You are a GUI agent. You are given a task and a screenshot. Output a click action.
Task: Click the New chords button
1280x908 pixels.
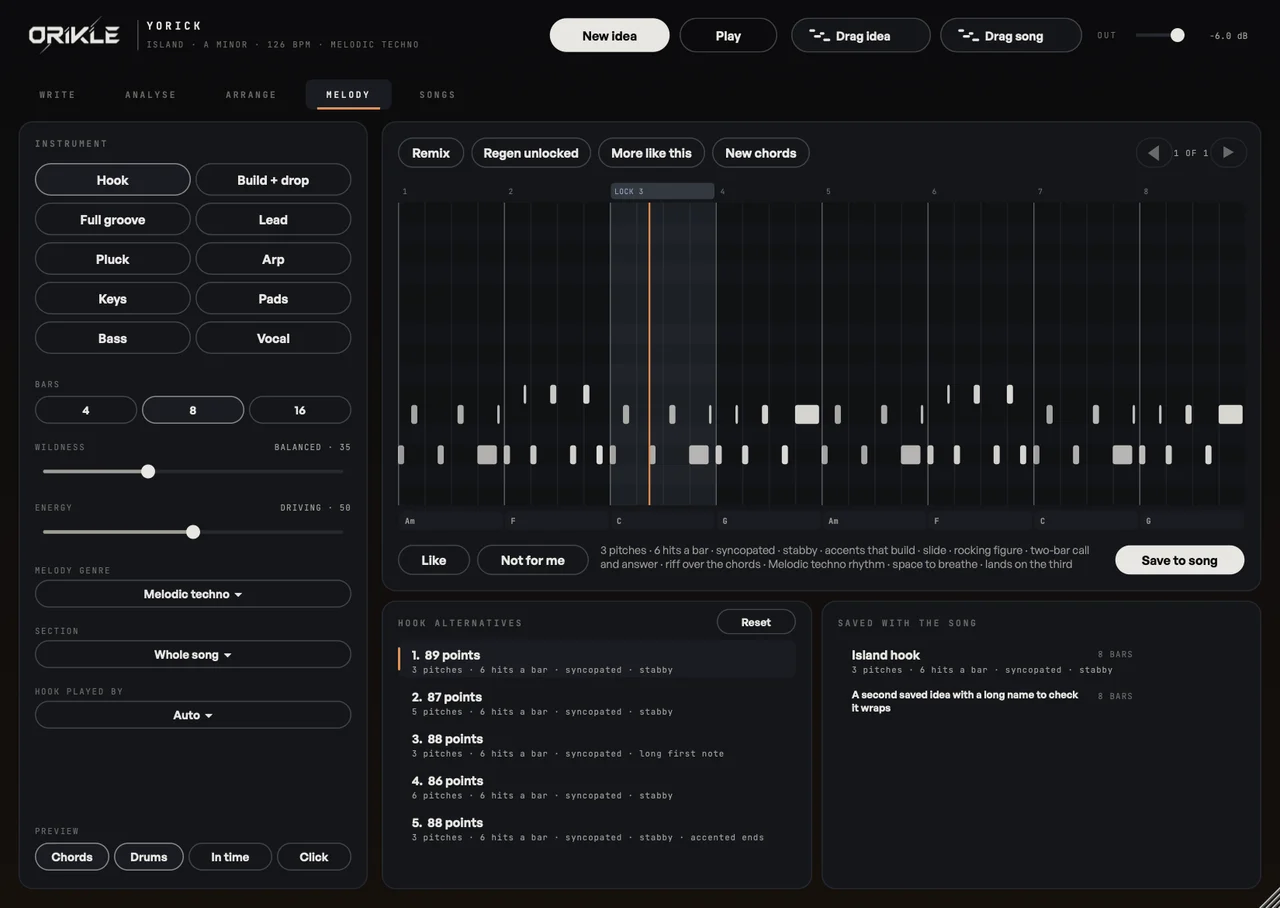tap(761, 153)
